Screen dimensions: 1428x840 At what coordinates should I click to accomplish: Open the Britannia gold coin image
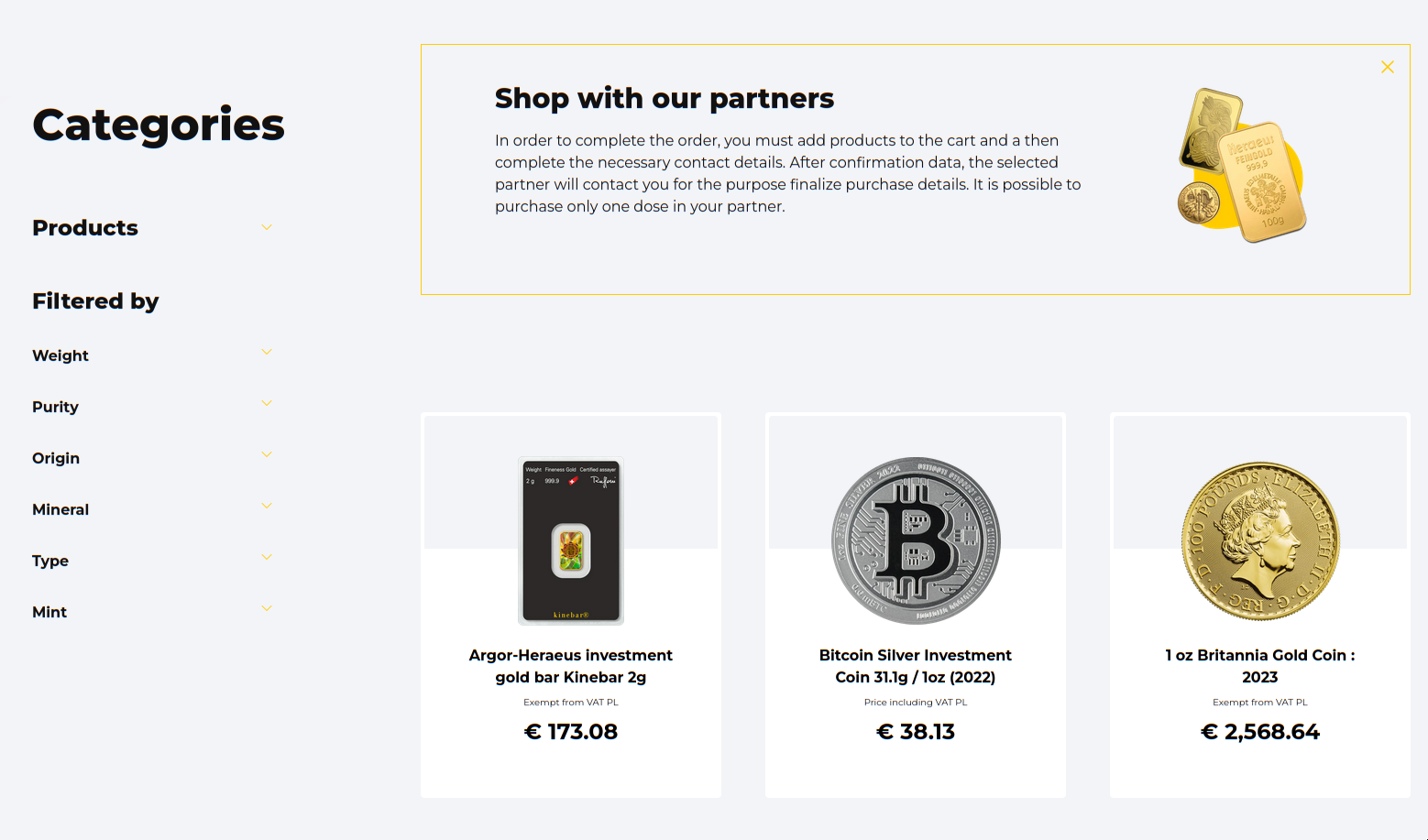(x=1260, y=540)
